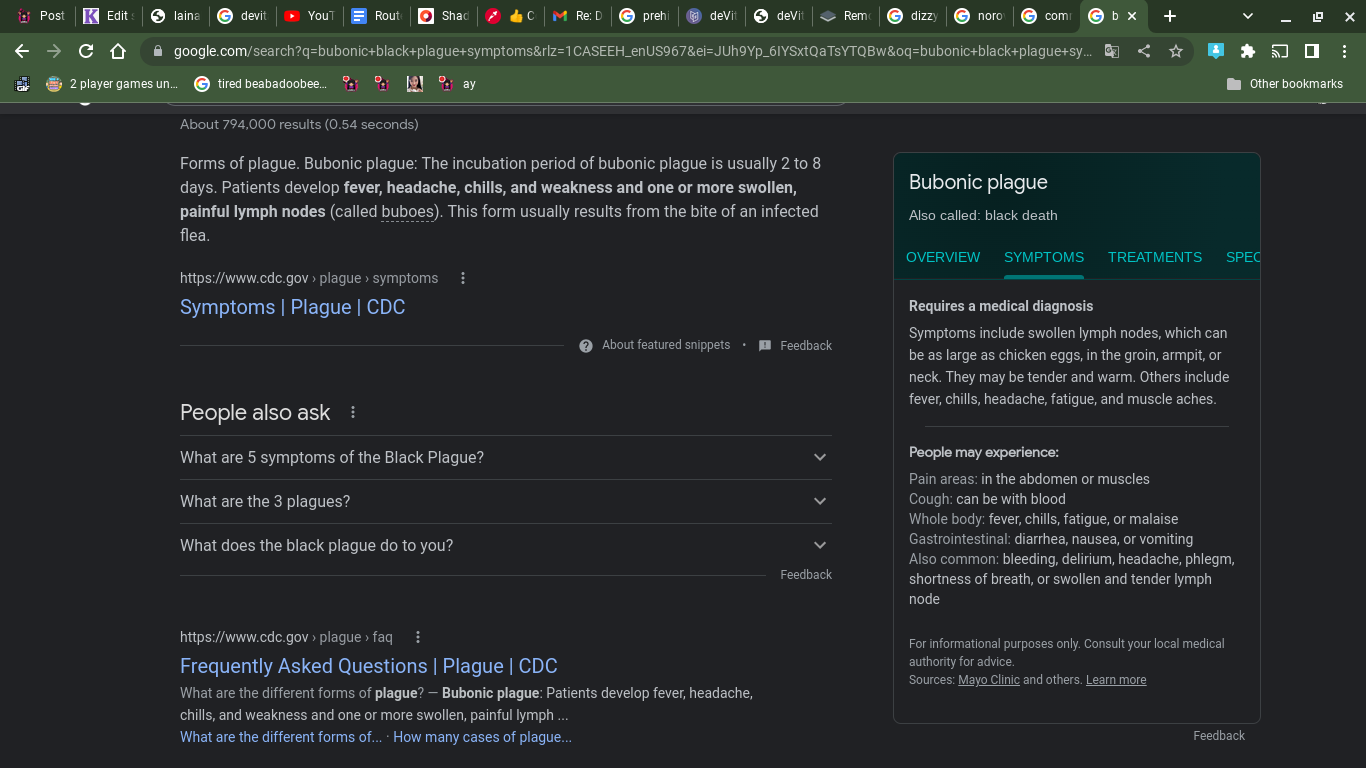Click Feedback below the knowledge panel
Screen dimensions: 1366x768
[1219, 736]
